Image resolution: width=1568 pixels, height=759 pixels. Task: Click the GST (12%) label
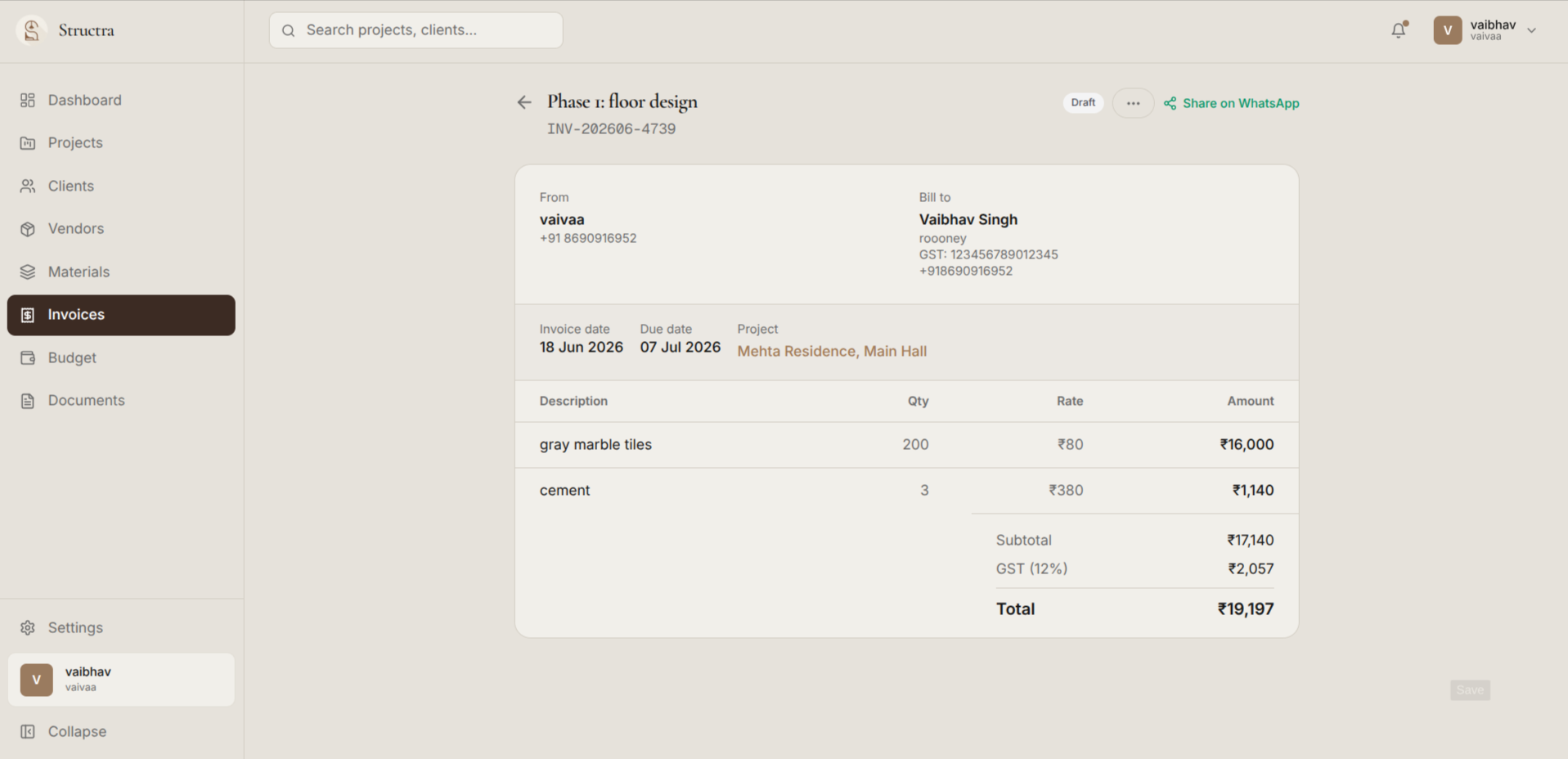pyautogui.click(x=1031, y=568)
